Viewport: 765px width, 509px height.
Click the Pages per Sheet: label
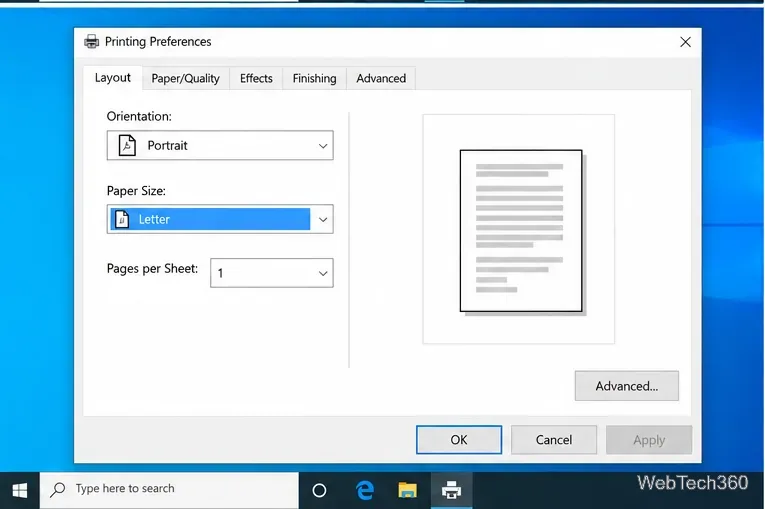click(x=152, y=268)
